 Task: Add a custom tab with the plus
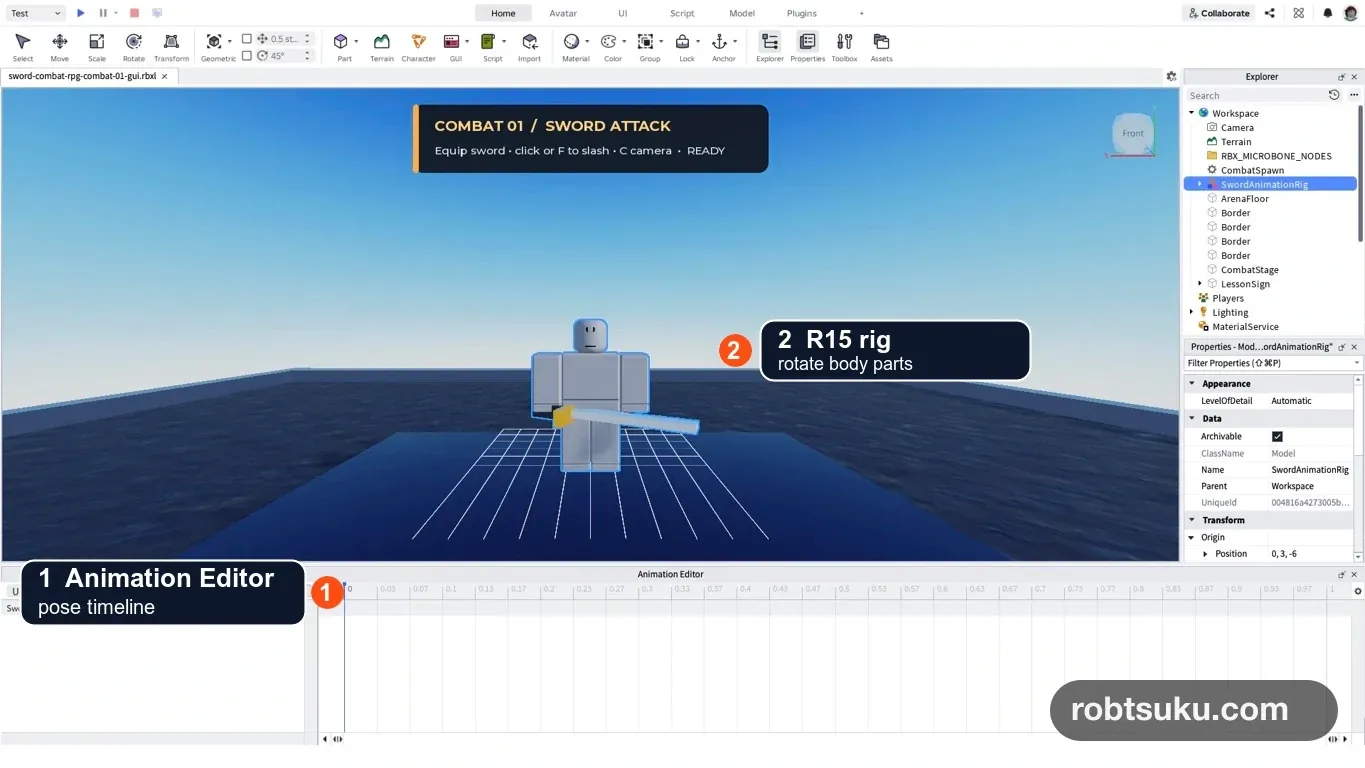pyautogui.click(x=862, y=13)
